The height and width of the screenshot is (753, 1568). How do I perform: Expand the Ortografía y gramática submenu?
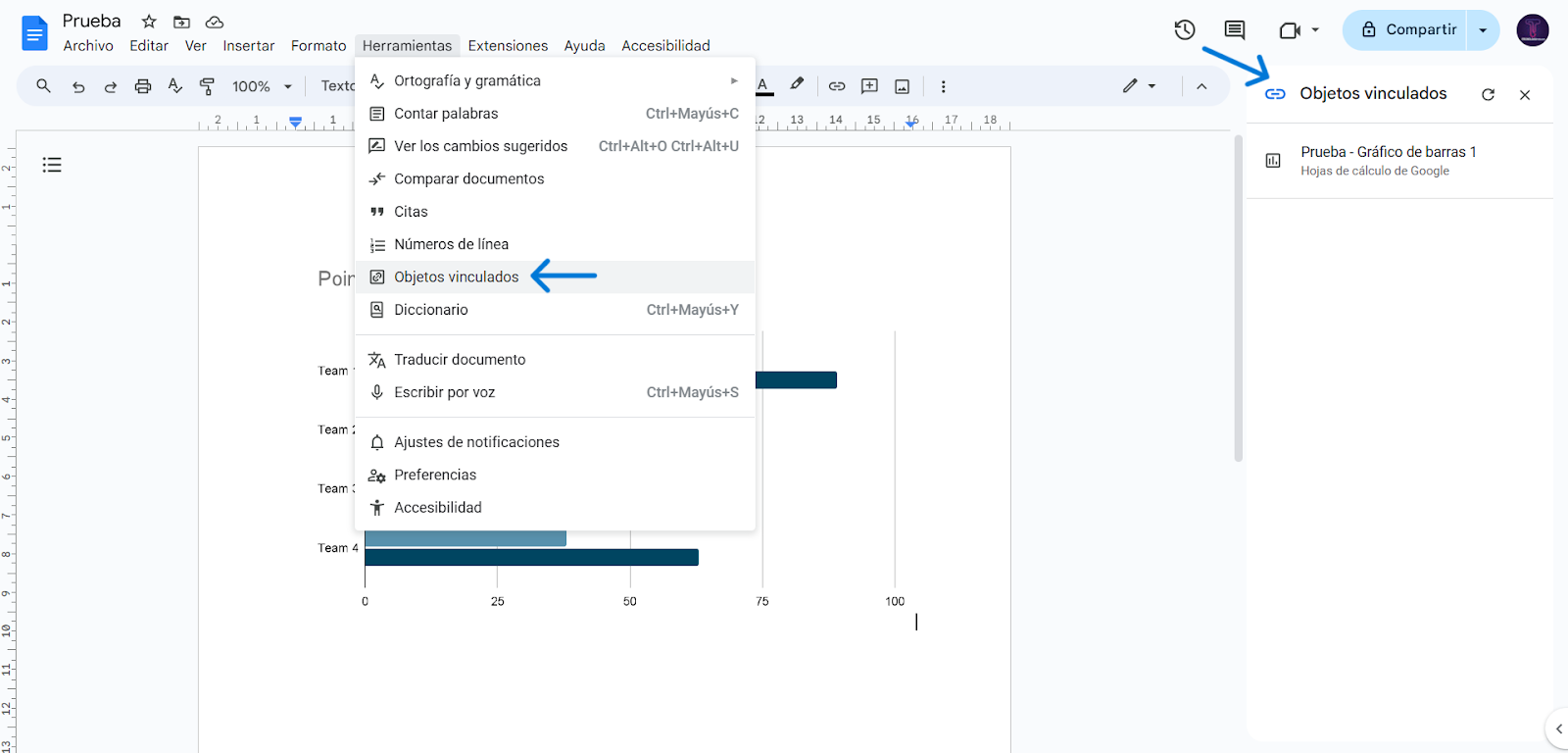734,80
